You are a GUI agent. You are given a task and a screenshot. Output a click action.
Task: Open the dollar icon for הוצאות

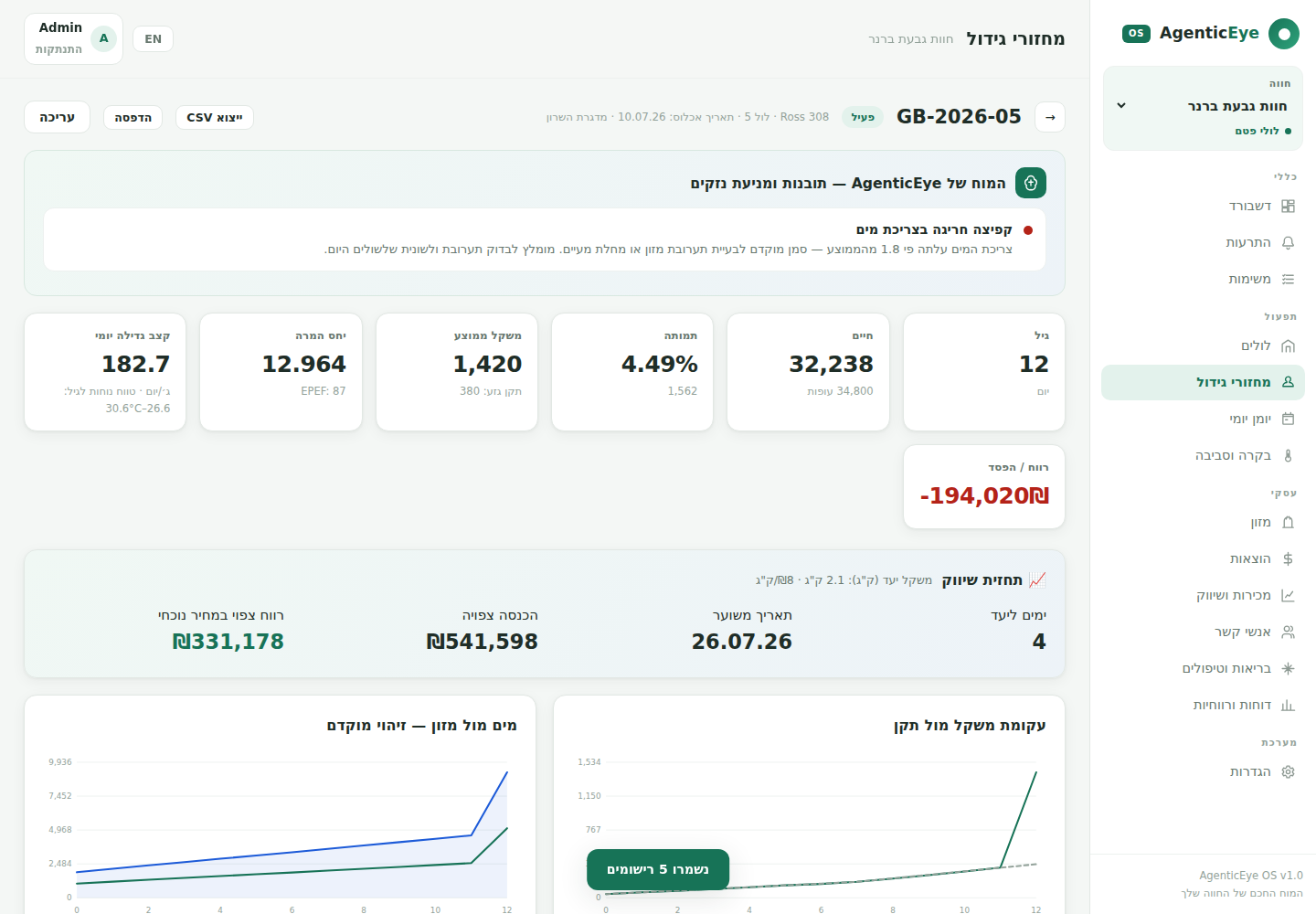pos(1288,558)
